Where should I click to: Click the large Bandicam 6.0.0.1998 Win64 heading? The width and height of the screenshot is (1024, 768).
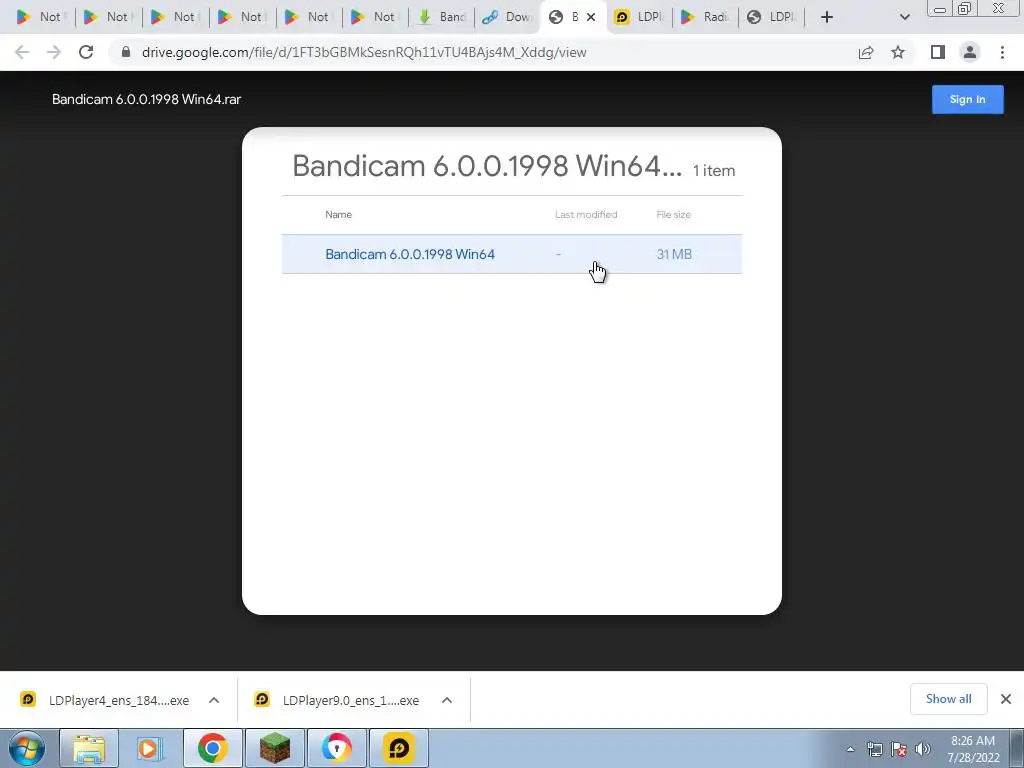487,166
